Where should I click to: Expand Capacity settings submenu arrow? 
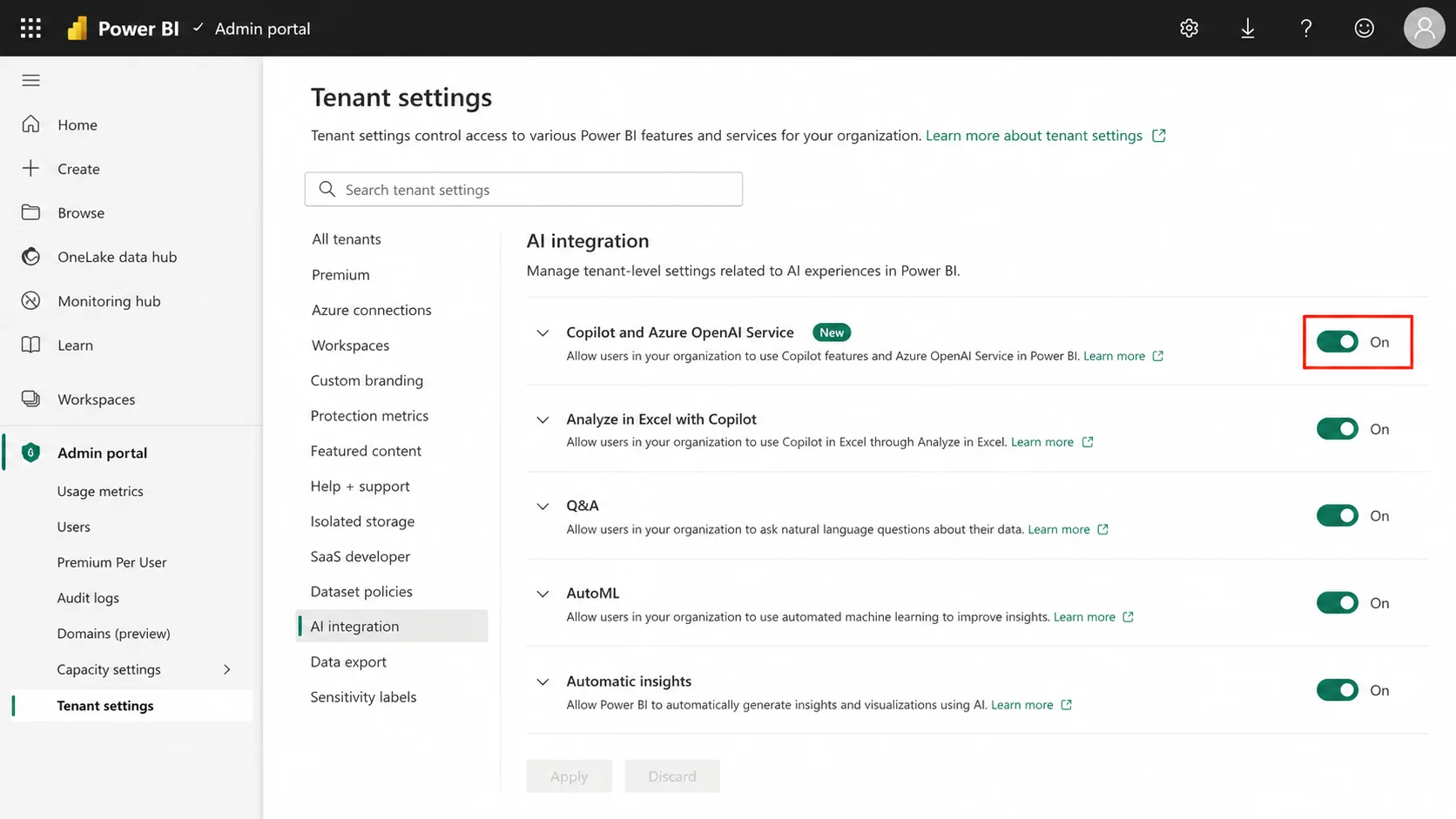[x=227, y=669]
